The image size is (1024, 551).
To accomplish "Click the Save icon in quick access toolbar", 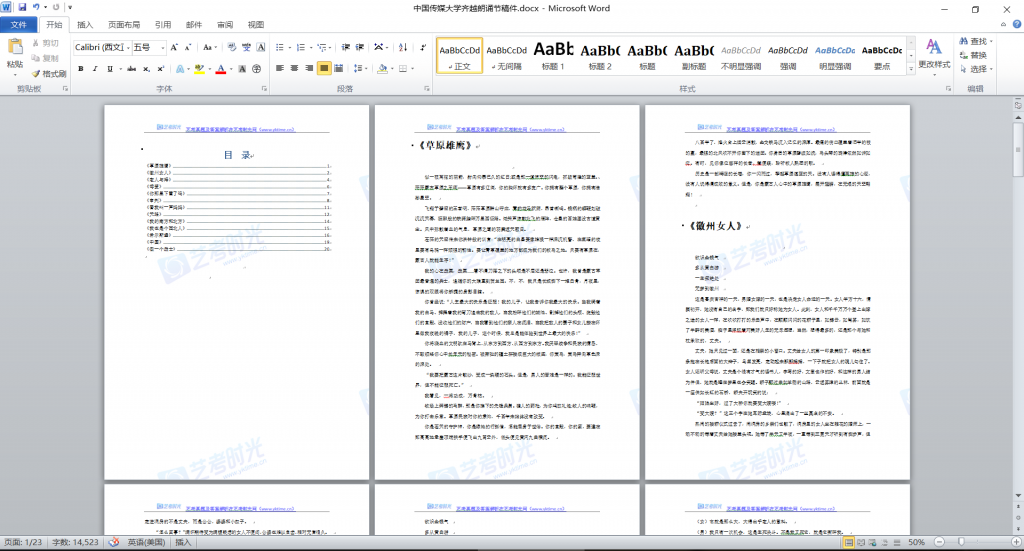I will [x=22, y=8].
